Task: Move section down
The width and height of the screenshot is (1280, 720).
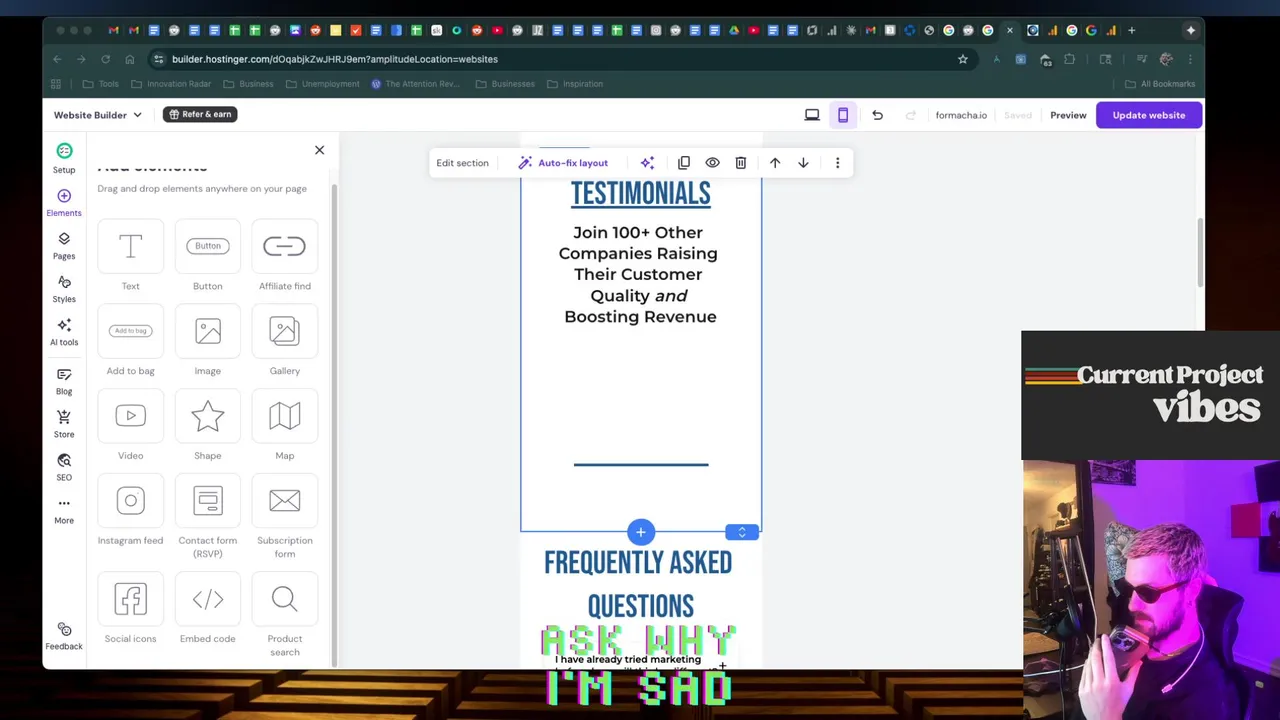Action: tap(803, 163)
